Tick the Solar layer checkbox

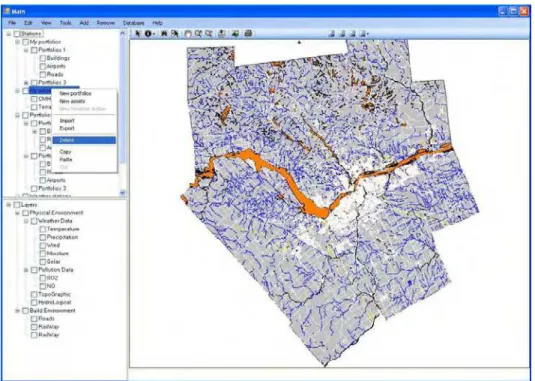pyautogui.click(x=43, y=262)
